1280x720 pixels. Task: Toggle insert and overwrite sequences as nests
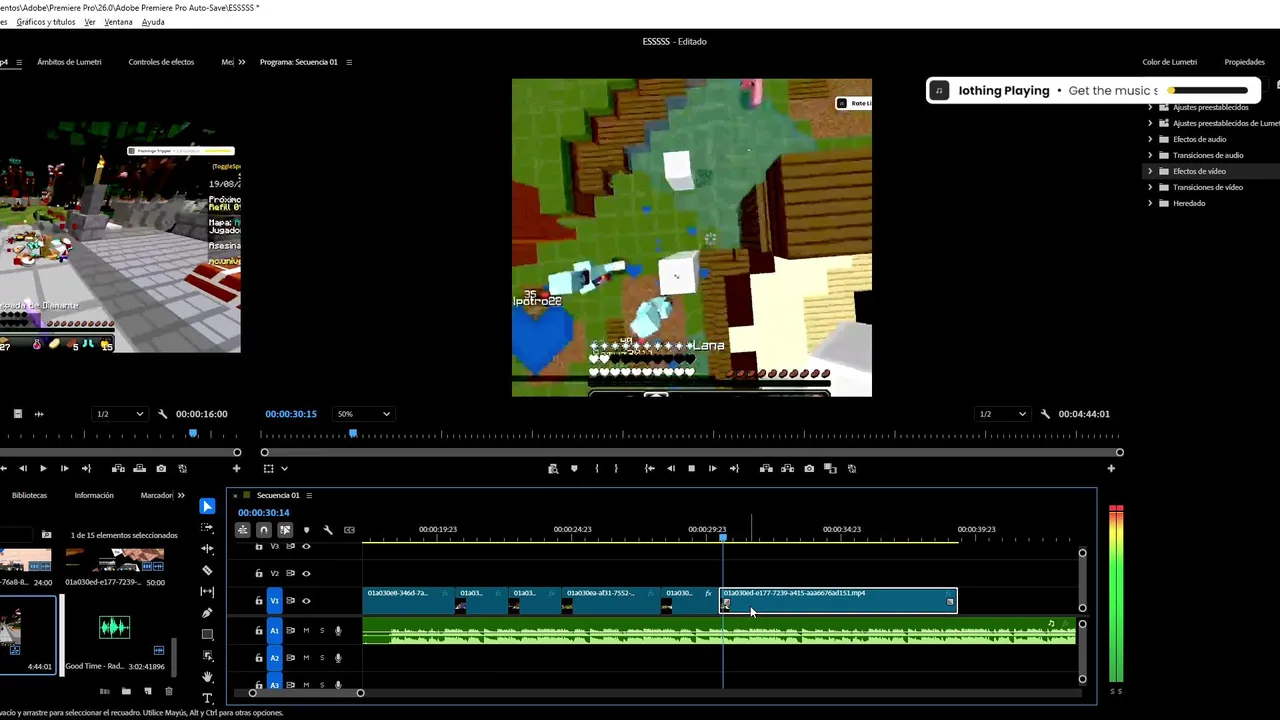242,530
